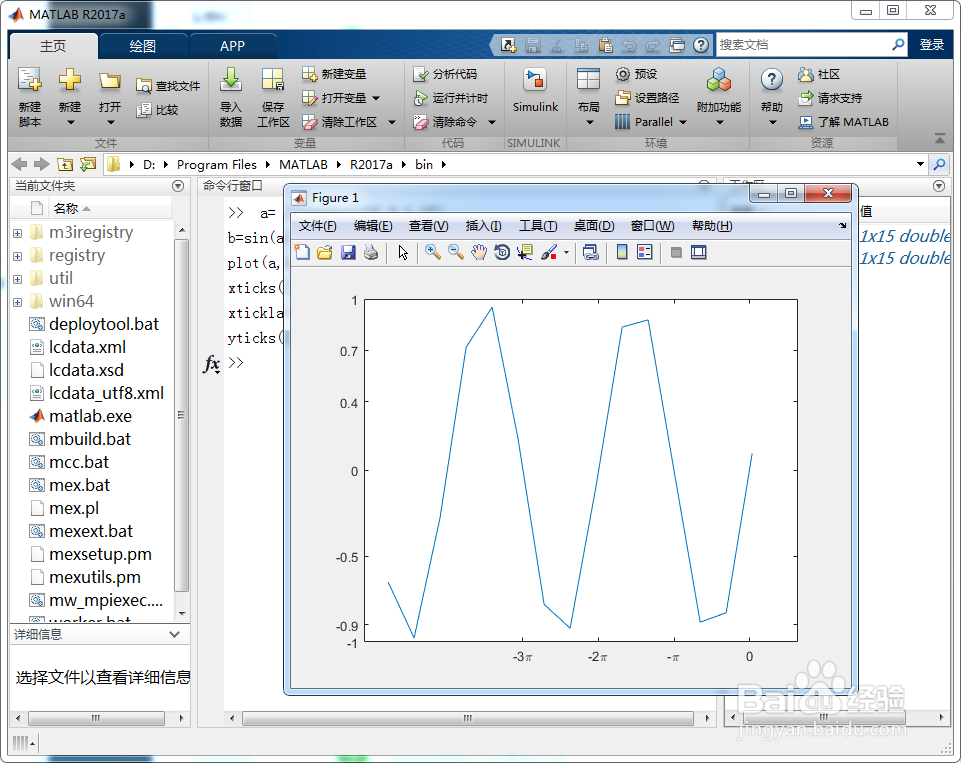Switch to APP tab
961x763 pixels.
pyautogui.click(x=232, y=46)
